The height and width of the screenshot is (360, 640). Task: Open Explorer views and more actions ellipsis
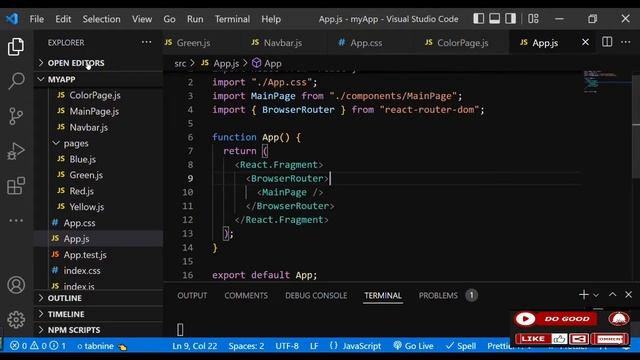click(x=146, y=42)
